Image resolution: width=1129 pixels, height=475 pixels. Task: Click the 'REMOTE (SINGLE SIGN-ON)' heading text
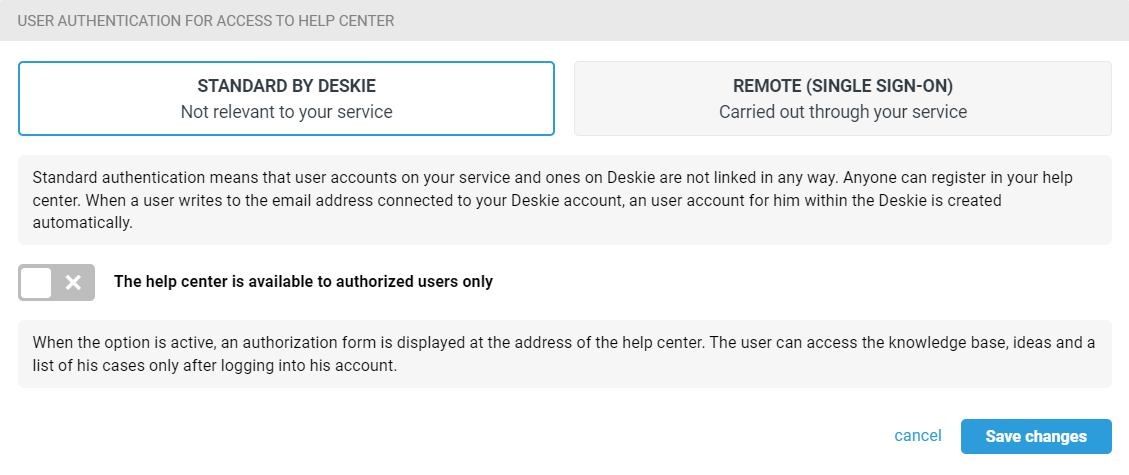click(x=842, y=86)
